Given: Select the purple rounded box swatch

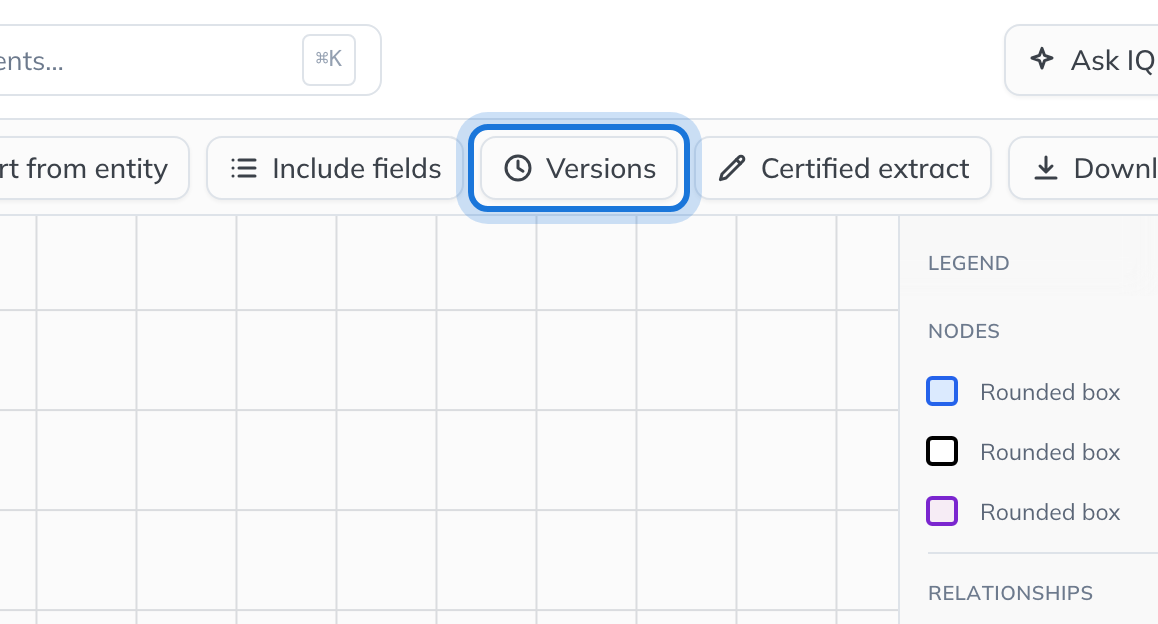Looking at the screenshot, I should [x=942, y=511].
